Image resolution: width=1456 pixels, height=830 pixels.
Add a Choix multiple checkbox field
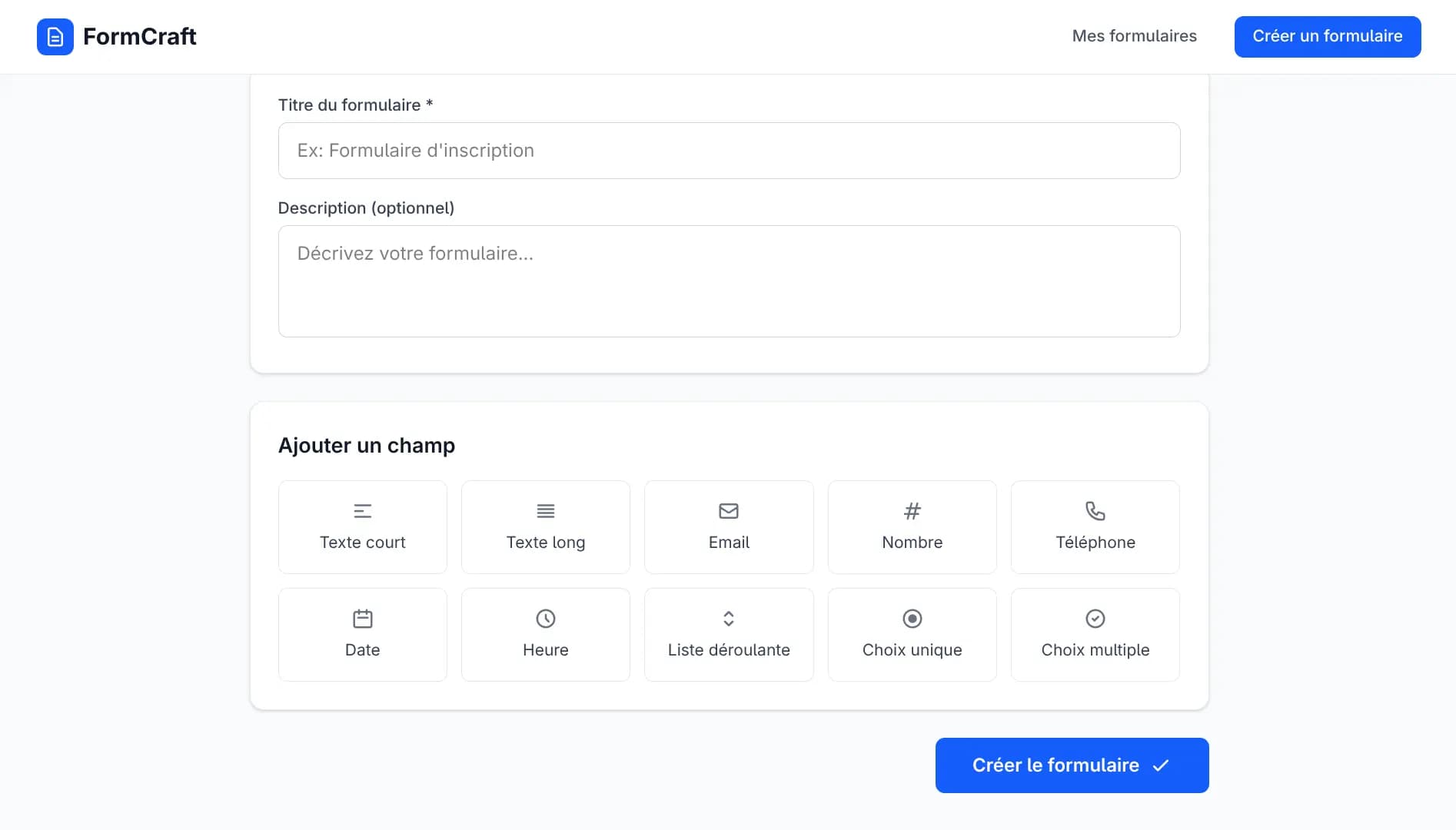click(x=1095, y=635)
